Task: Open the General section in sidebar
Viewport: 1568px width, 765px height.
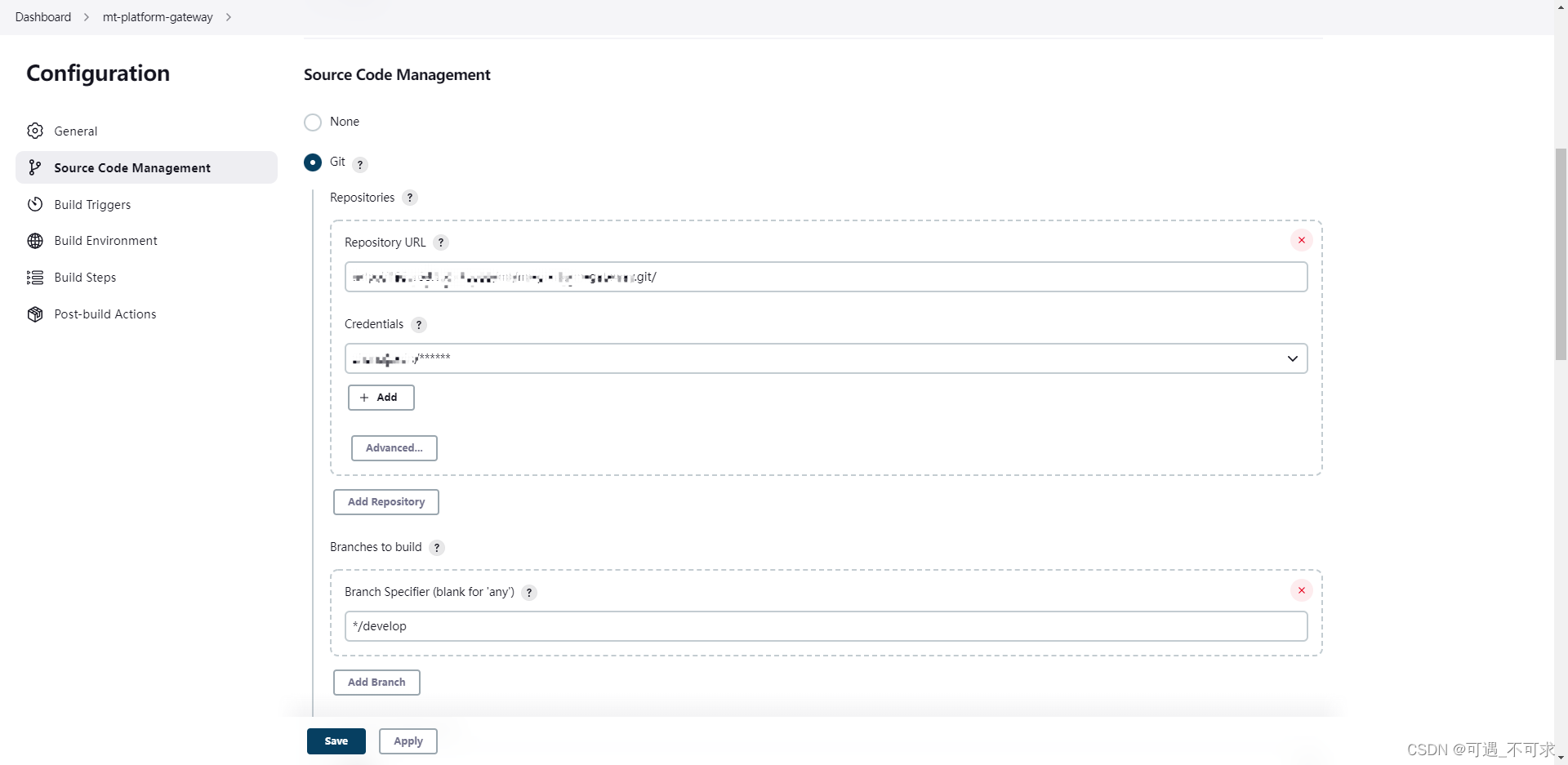Action: tap(146, 131)
